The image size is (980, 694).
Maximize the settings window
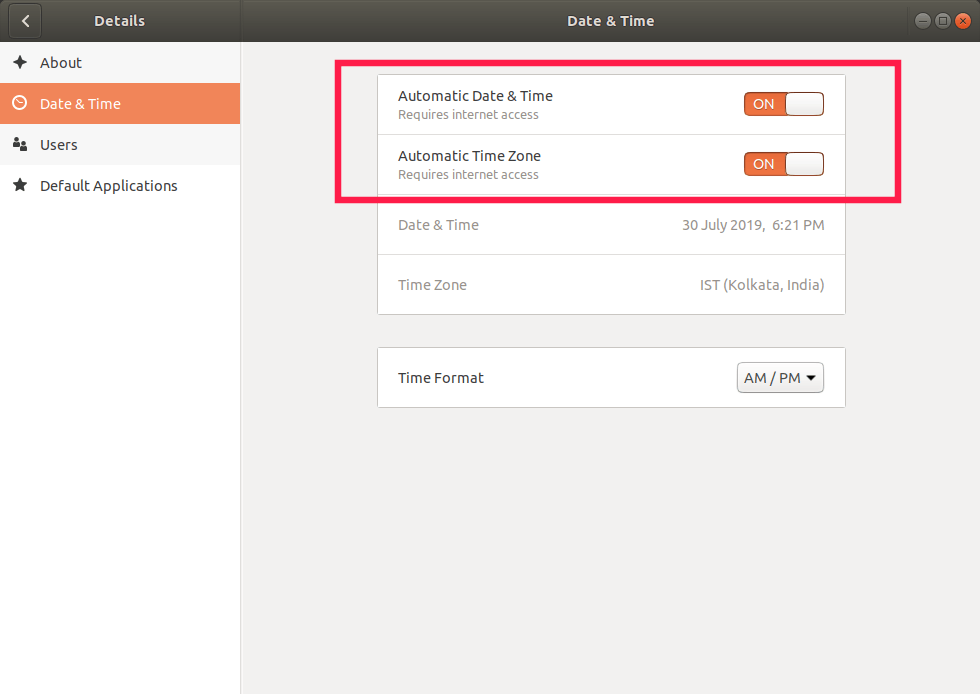[x=942, y=21]
